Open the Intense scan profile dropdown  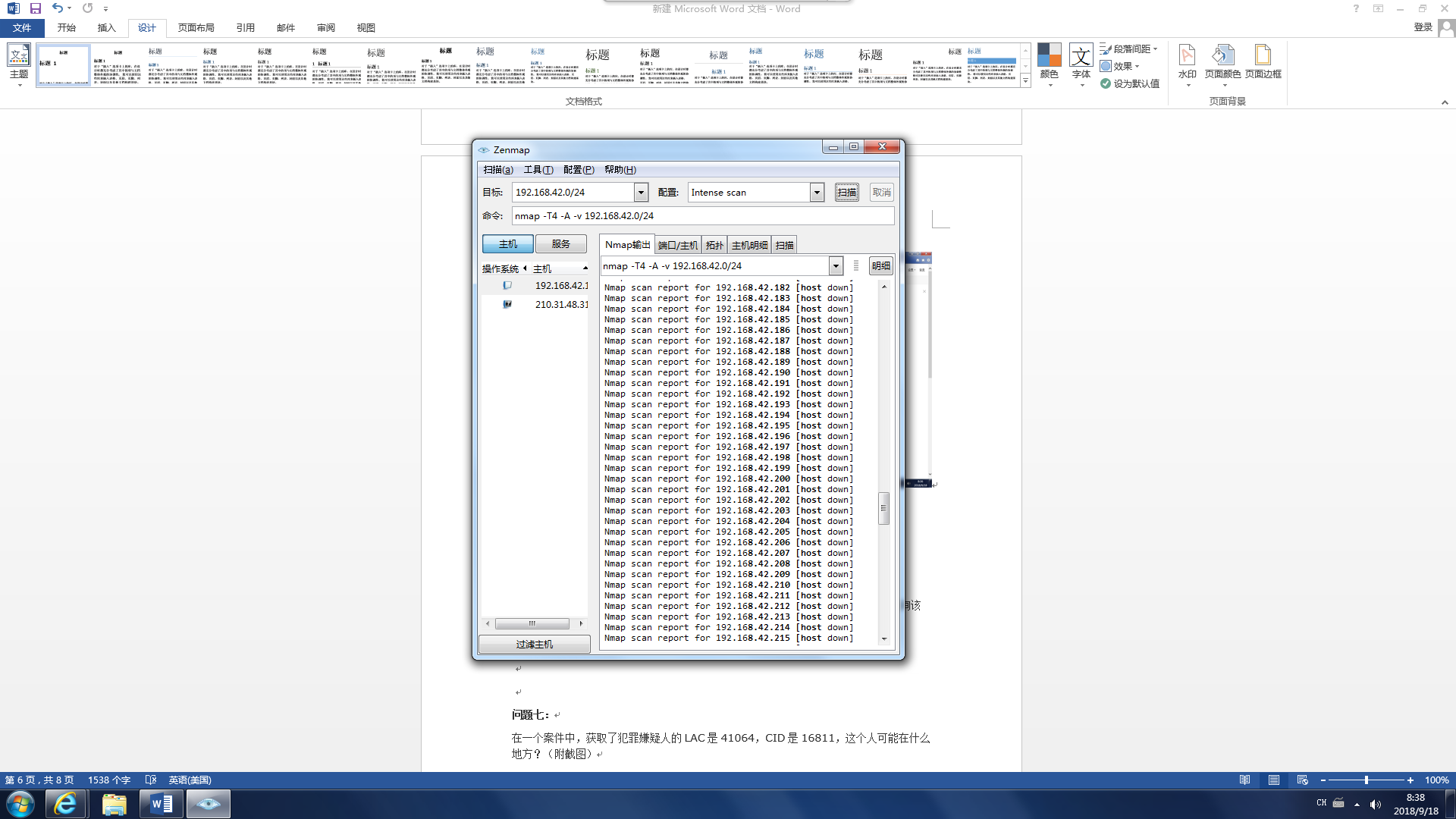817,192
